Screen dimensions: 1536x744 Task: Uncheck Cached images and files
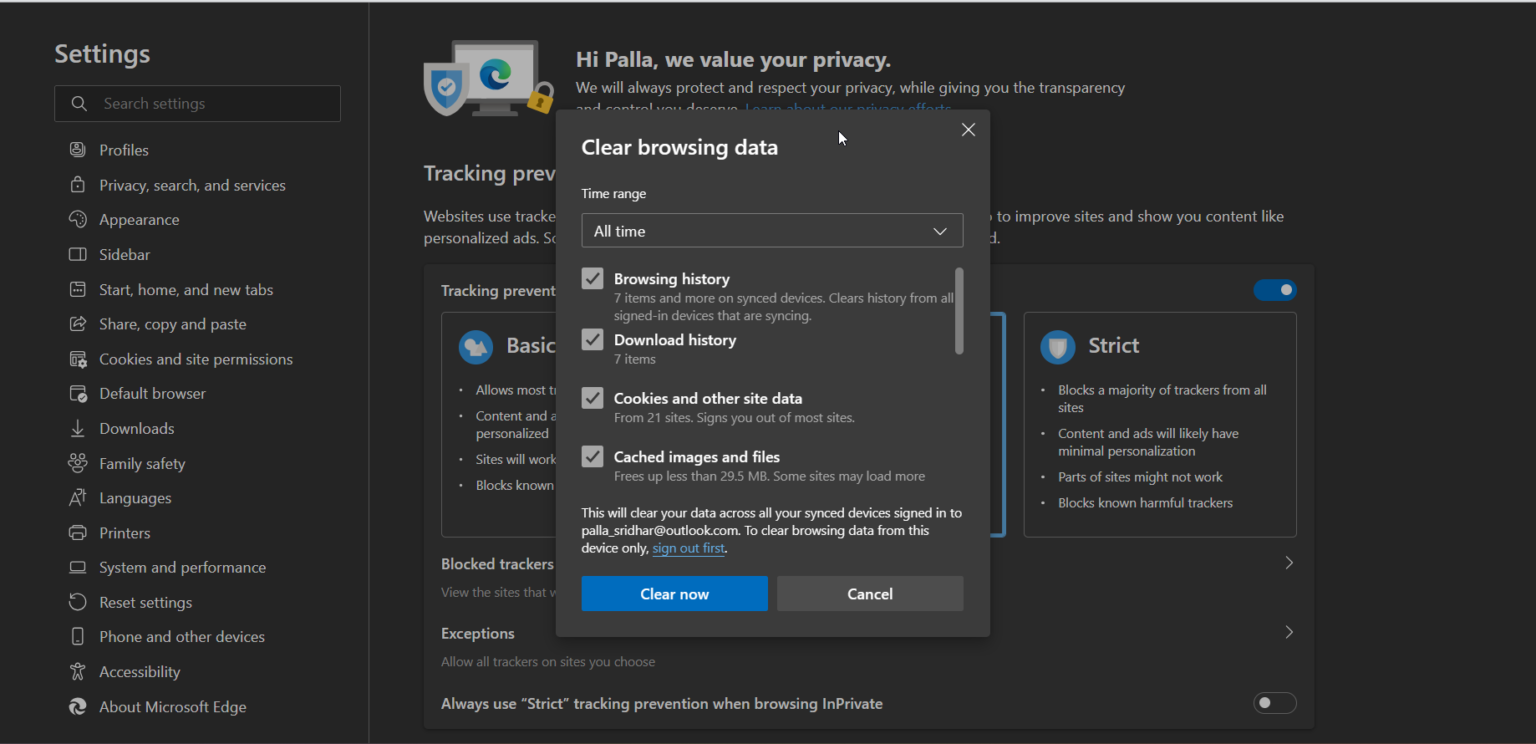pyautogui.click(x=592, y=456)
